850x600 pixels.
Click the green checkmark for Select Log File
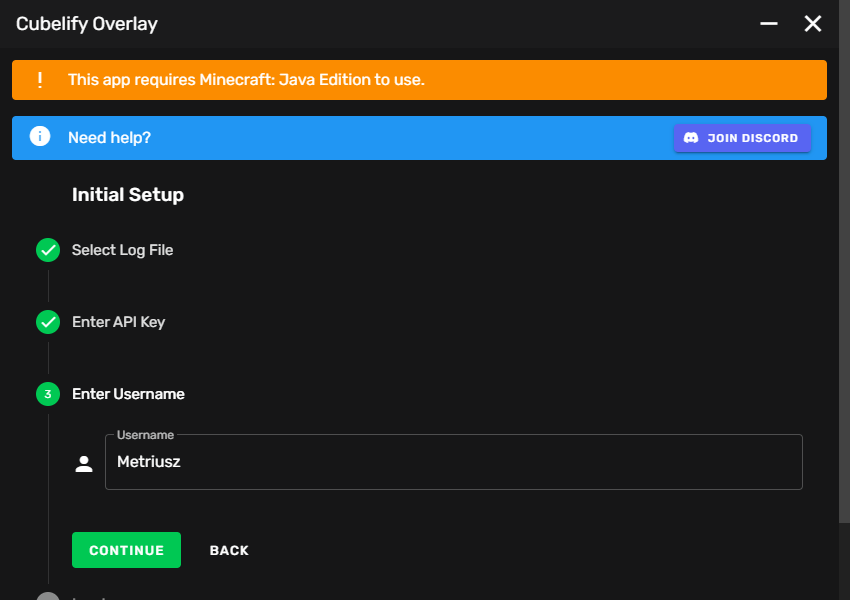[48, 250]
